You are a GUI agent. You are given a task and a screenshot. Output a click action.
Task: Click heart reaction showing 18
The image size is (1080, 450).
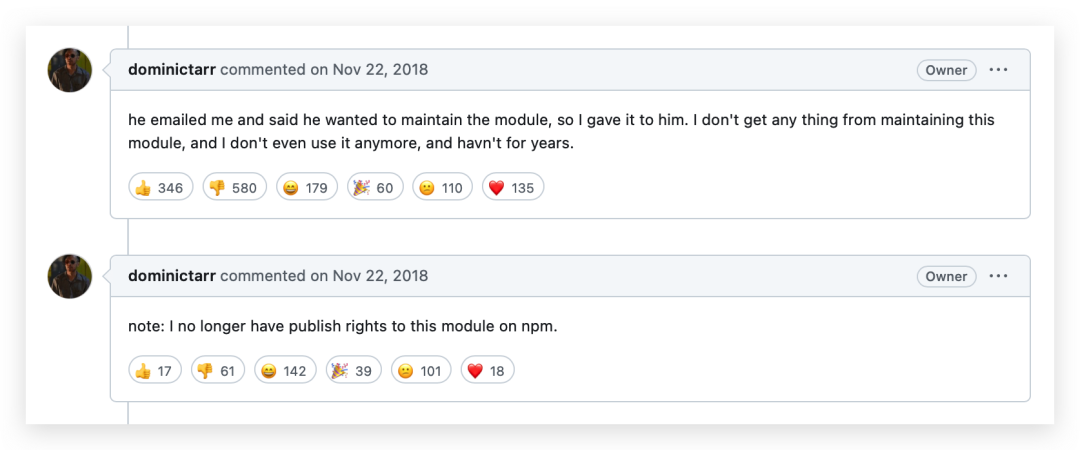pyautogui.click(x=487, y=370)
